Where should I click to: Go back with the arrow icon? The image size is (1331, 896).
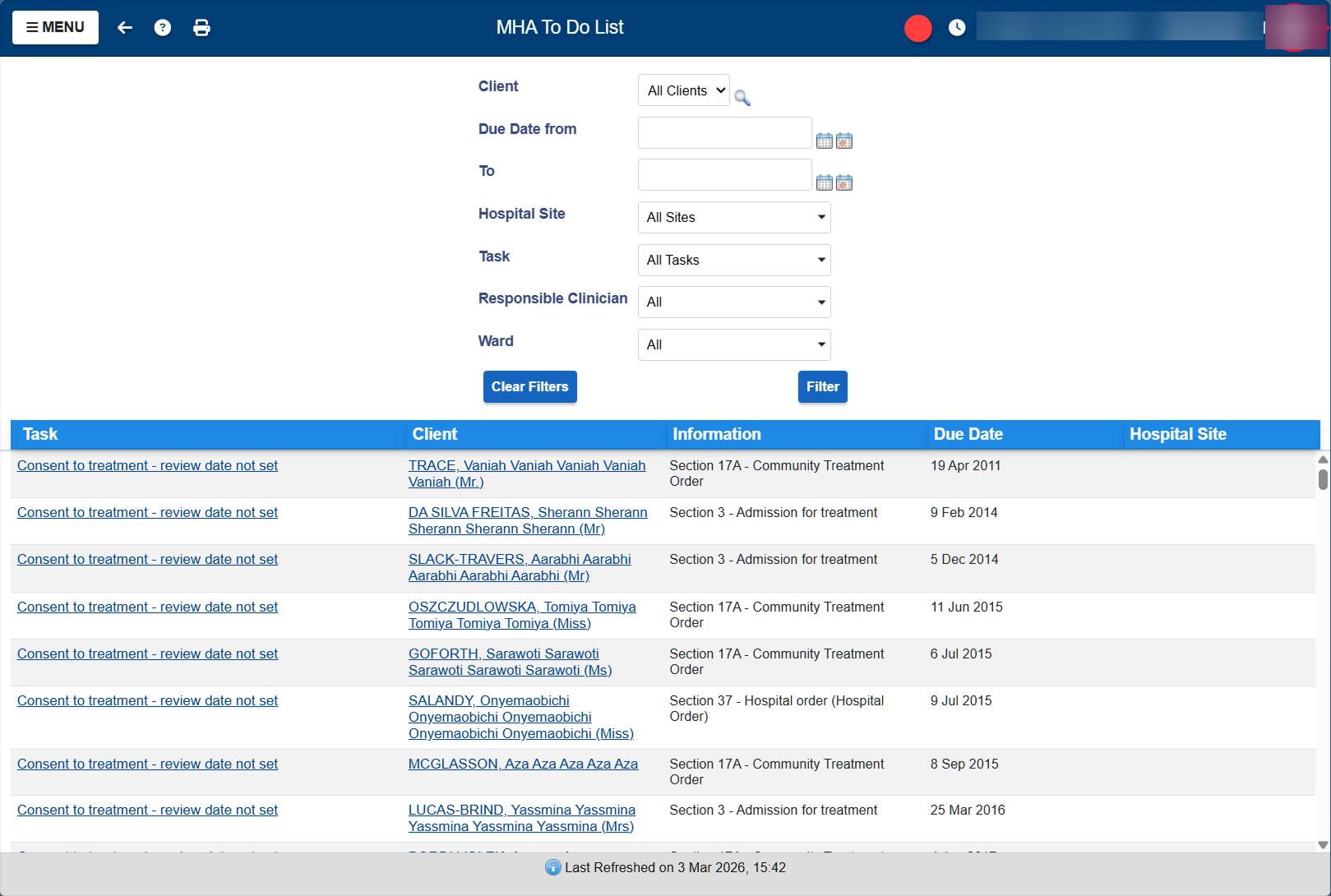point(125,28)
